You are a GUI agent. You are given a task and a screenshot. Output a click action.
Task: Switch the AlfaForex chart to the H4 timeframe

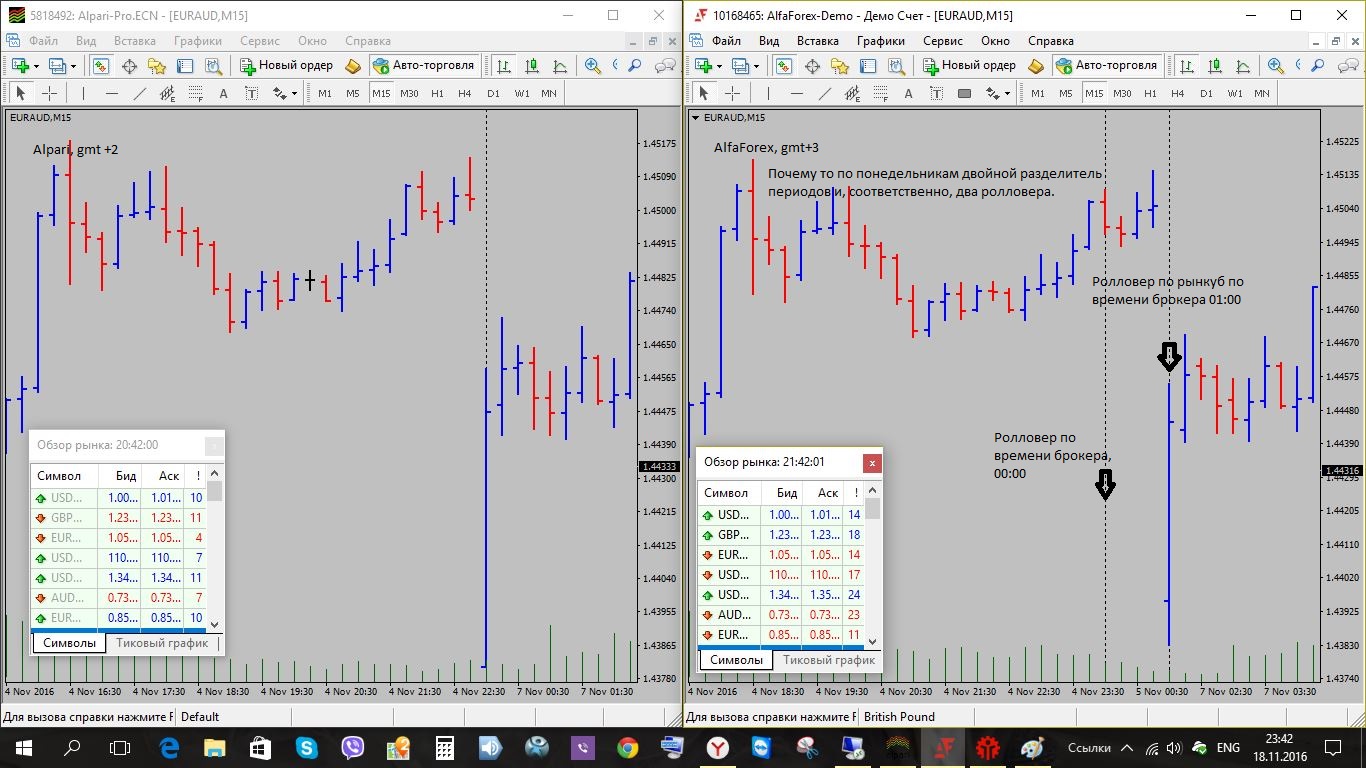(x=1178, y=93)
